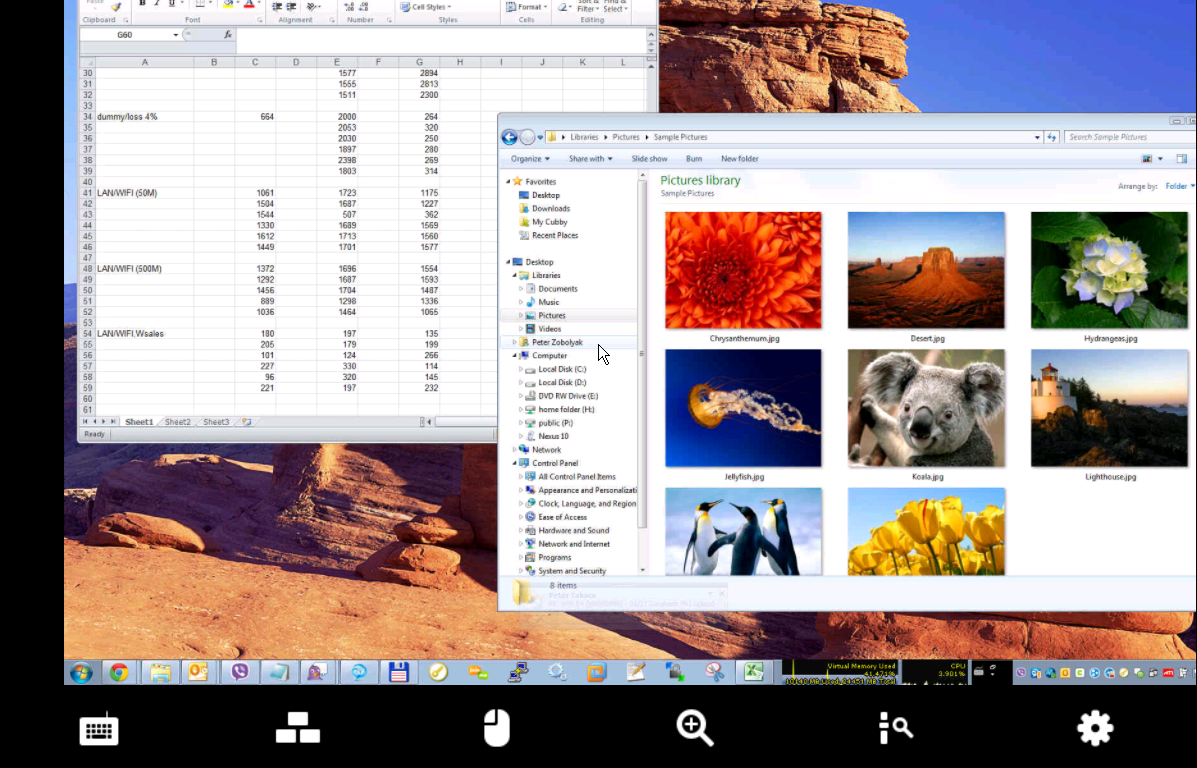1197x768 pixels.
Task: Click the floppy disk icon in taskbar
Action: pos(398,673)
